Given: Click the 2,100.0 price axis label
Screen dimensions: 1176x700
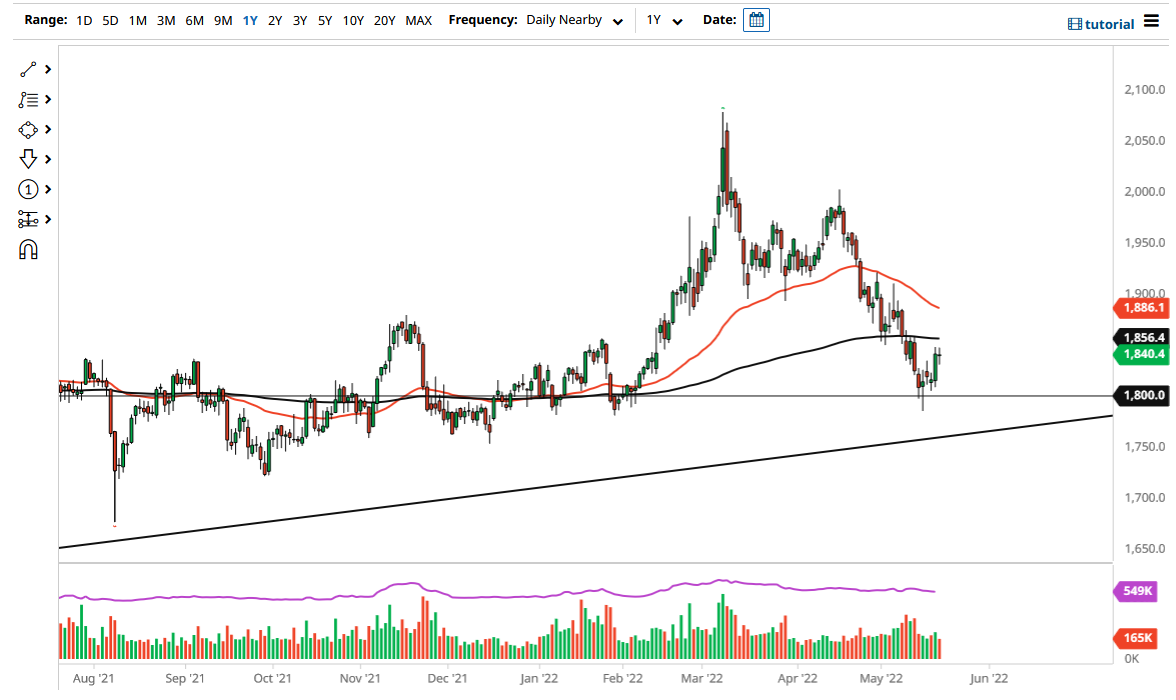Looking at the screenshot, I should (1144, 89).
